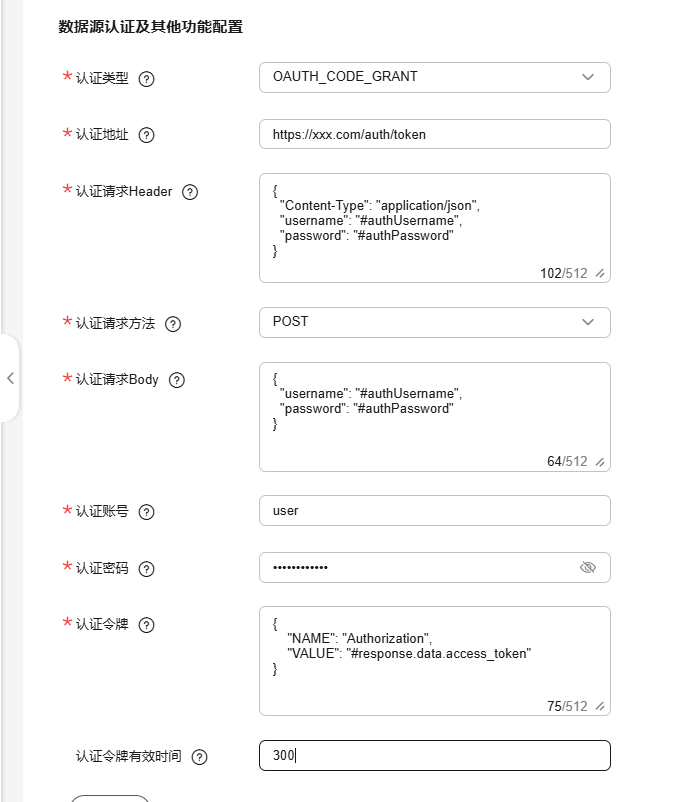Click help icon beside 认证请求方法

click(173, 324)
